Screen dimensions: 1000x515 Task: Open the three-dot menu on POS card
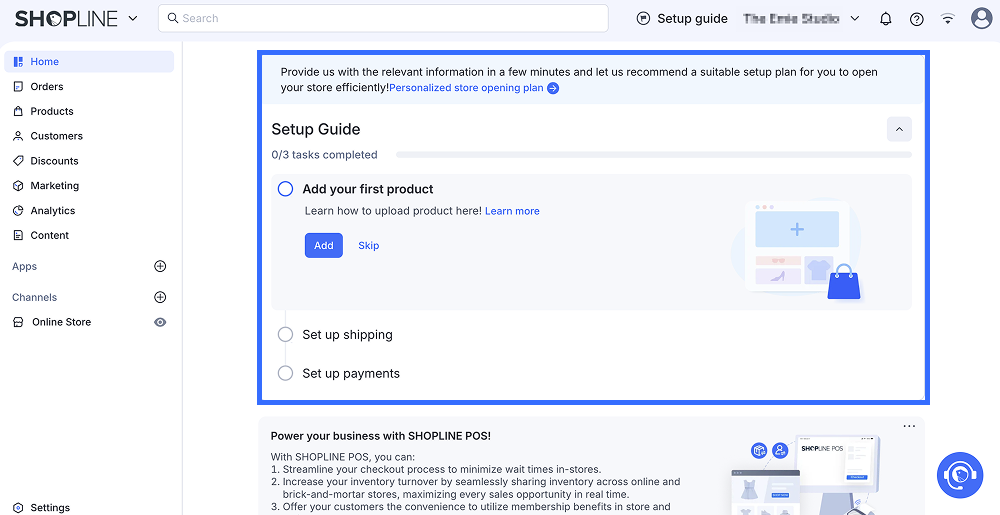909,426
